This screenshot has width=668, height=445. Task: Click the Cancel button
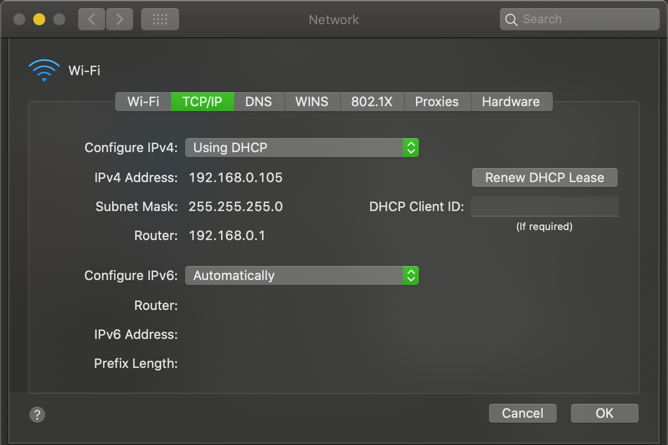522,413
